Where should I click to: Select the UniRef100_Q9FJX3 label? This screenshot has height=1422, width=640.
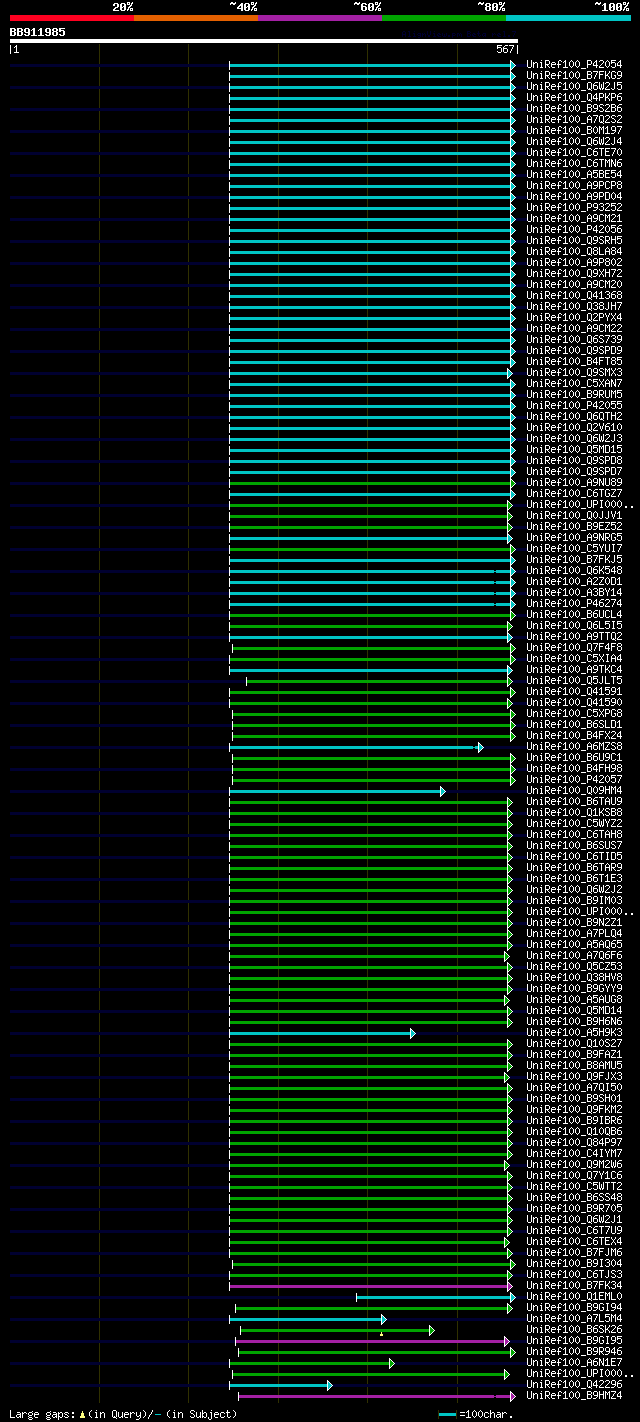pyautogui.click(x=574, y=1077)
